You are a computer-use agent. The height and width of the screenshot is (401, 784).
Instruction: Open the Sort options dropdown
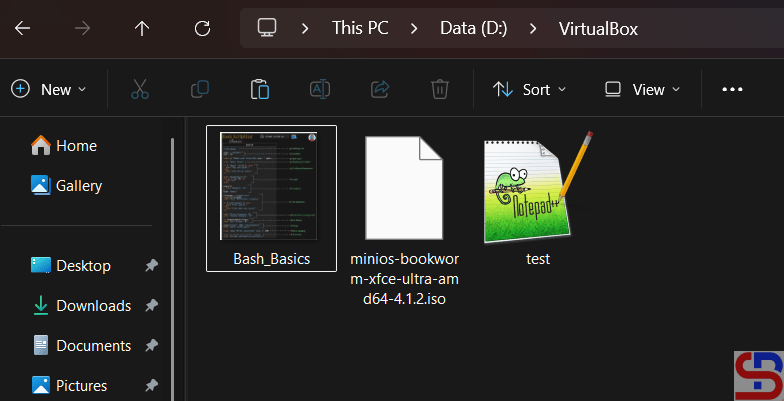530,89
